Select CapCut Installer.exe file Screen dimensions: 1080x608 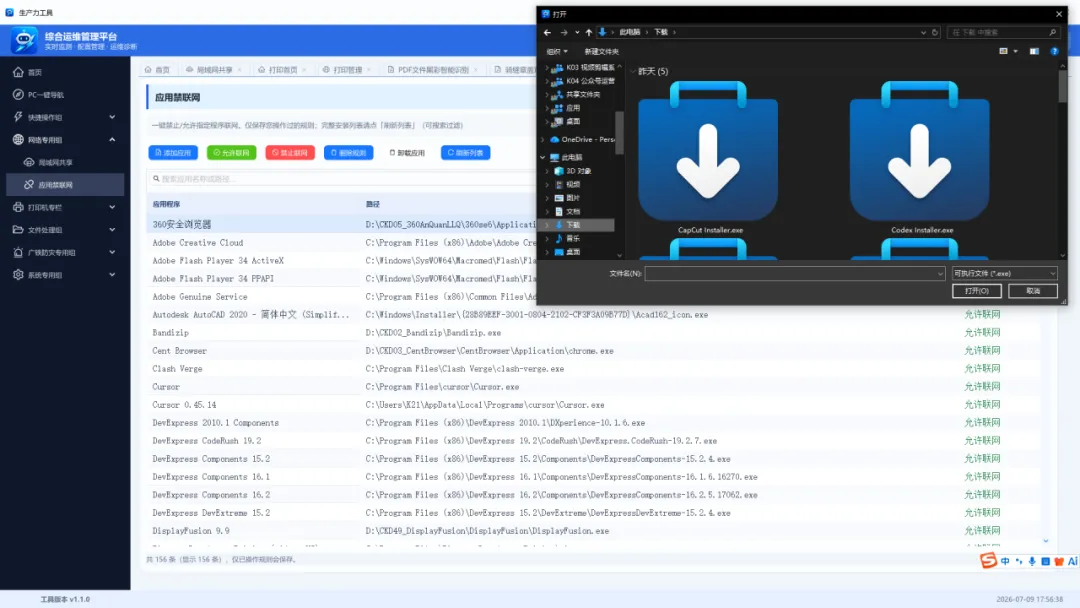709,158
